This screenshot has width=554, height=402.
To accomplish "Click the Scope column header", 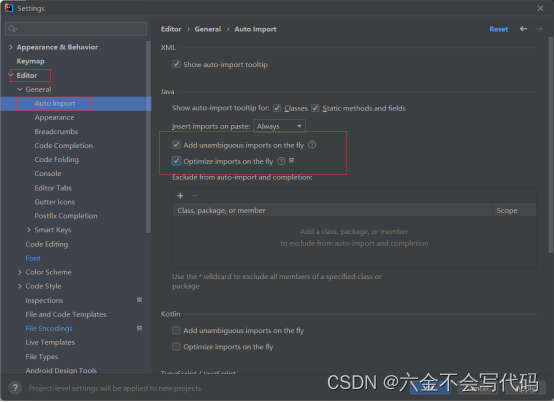I will point(514,210).
